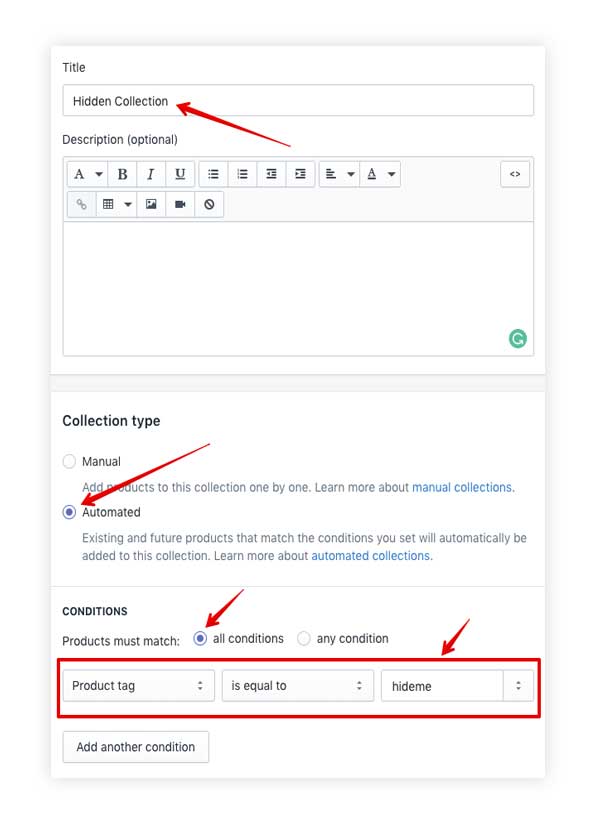Click the indent icon
Image resolution: width=596 pixels, height=823 pixels.
300,174
